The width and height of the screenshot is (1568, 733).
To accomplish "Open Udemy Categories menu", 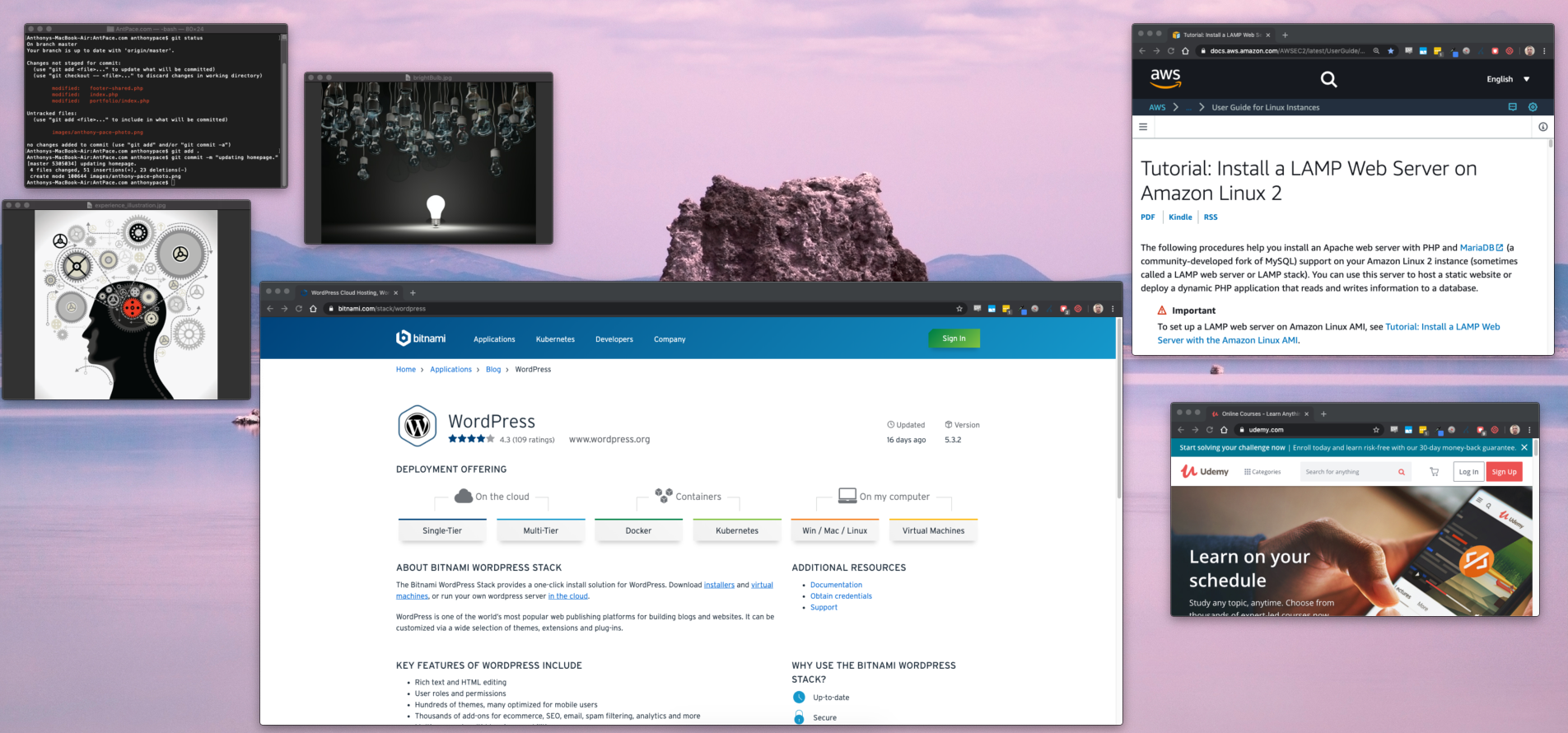I will (1262, 472).
